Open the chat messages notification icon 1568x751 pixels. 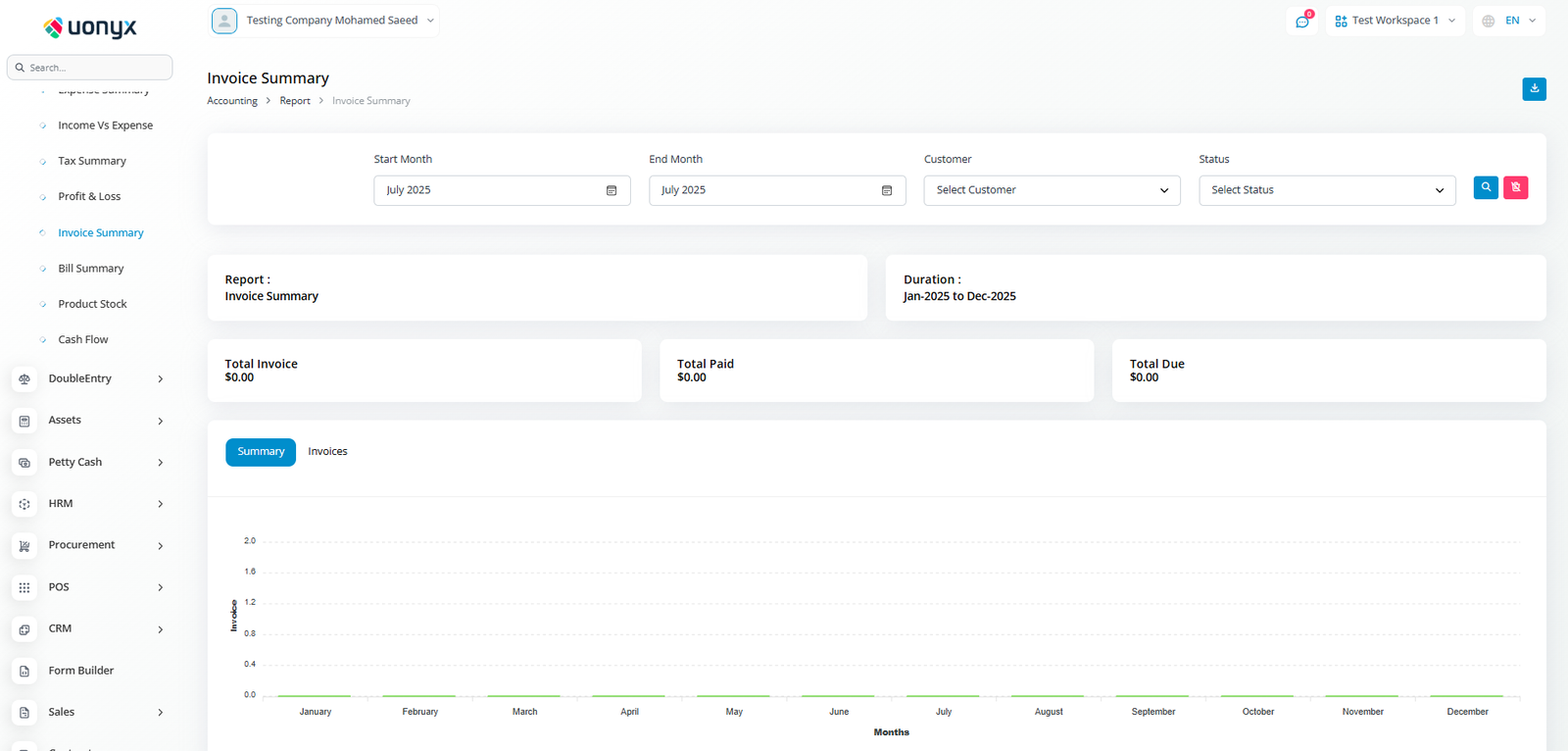pos(1301,21)
